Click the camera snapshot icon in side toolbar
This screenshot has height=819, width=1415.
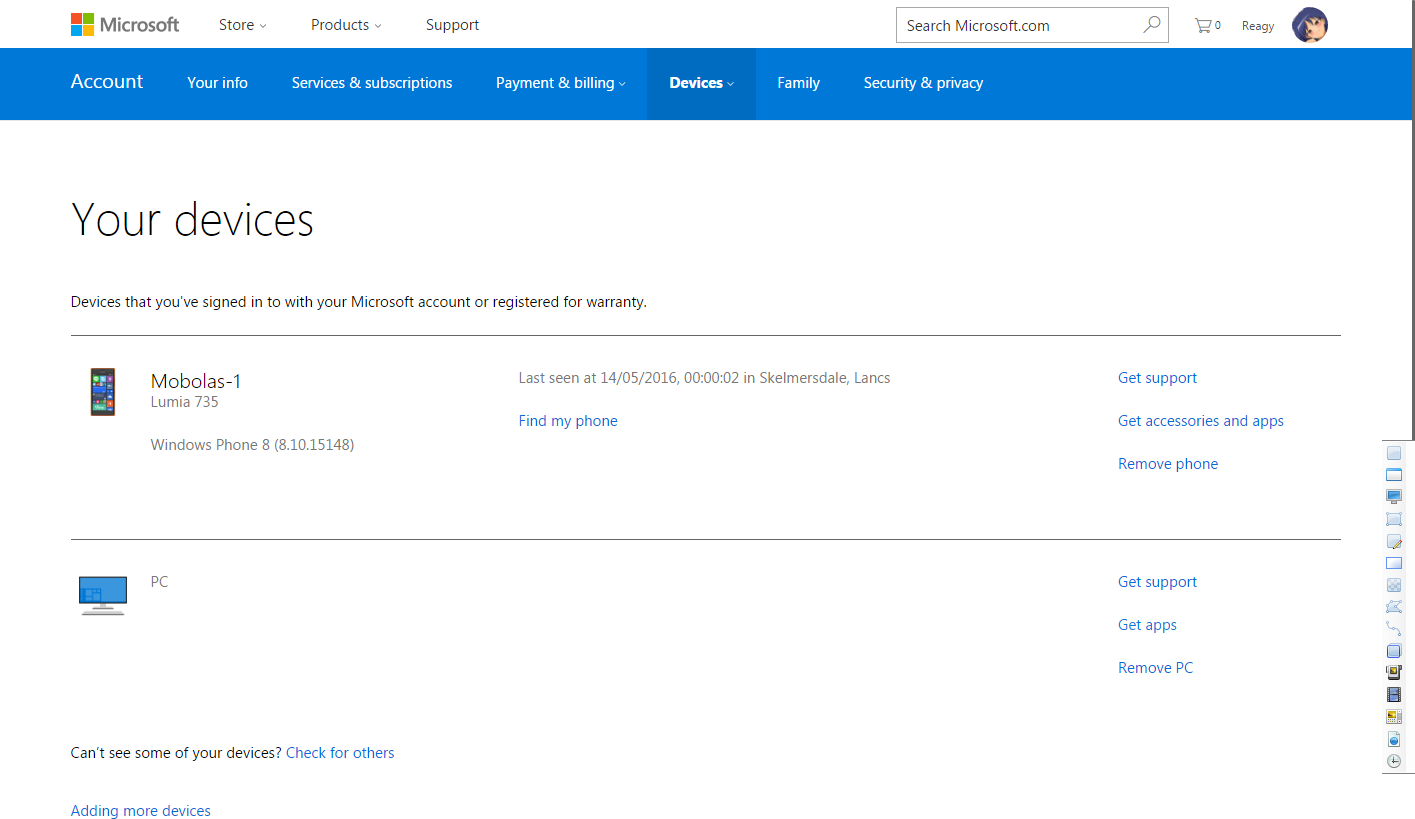[x=1394, y=672]
